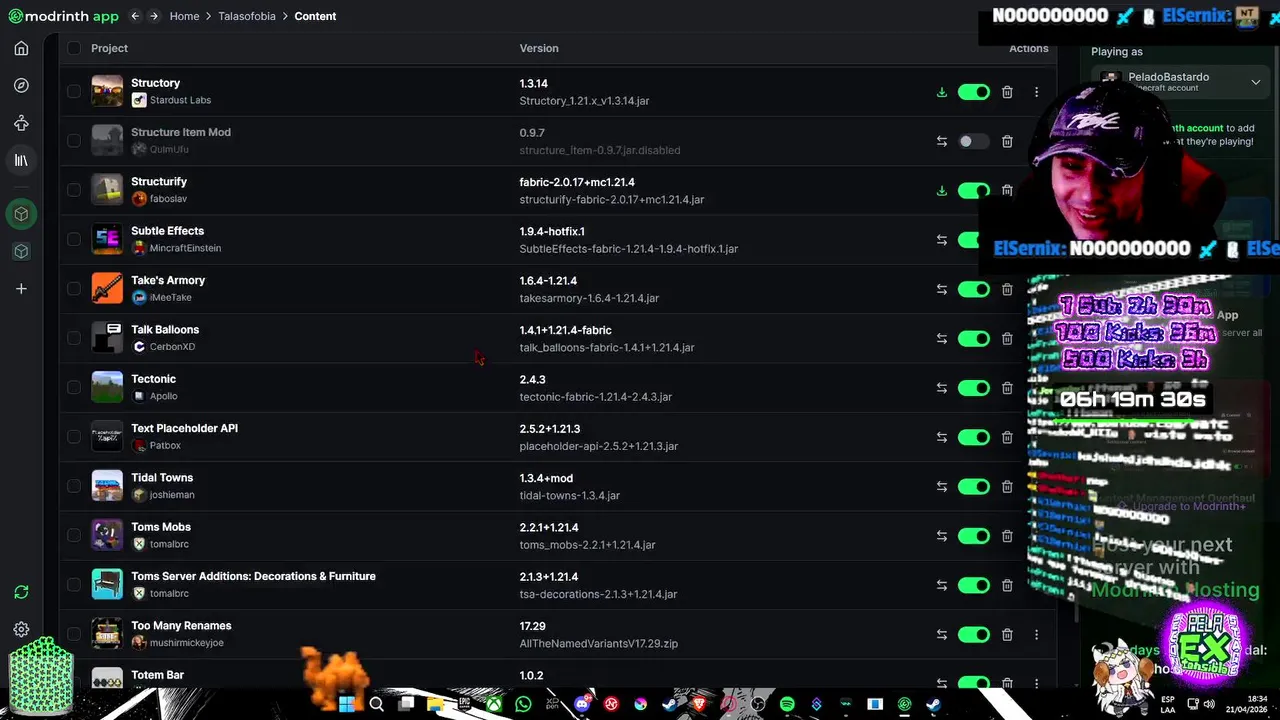Open the Home icon in left sidebar
1280x720 pixels.
(x=21, y=48)
